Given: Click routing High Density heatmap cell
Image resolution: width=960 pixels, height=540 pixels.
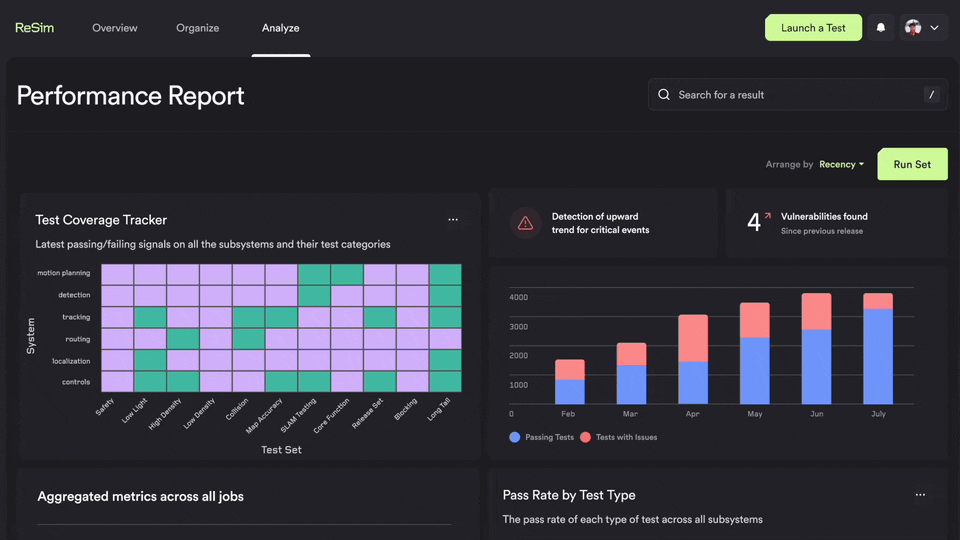Looking at the screenshot, I should (183, 339).
